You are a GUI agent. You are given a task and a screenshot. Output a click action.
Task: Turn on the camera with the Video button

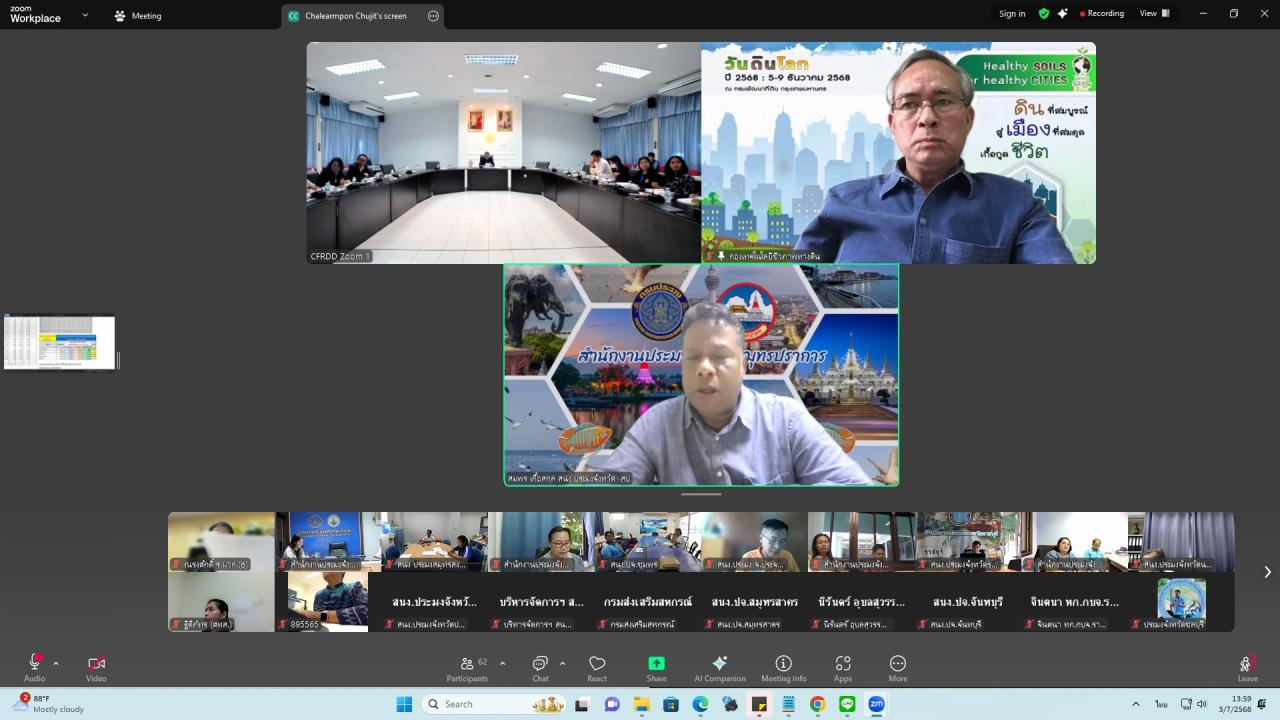[x=96, y=667]
